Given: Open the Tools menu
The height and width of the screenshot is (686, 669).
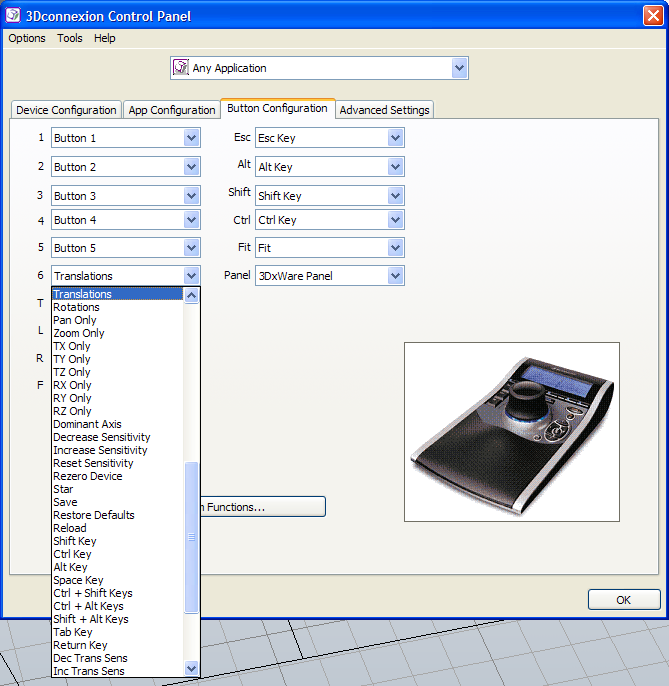Looking at the screenshot, I should point(70,38).
